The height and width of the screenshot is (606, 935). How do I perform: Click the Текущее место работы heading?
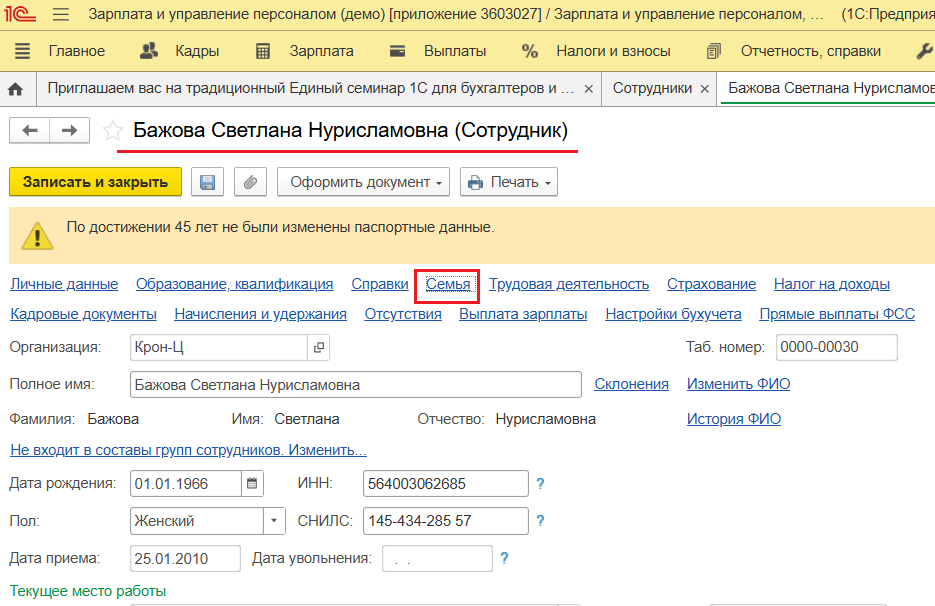click(x=88, y=591)
